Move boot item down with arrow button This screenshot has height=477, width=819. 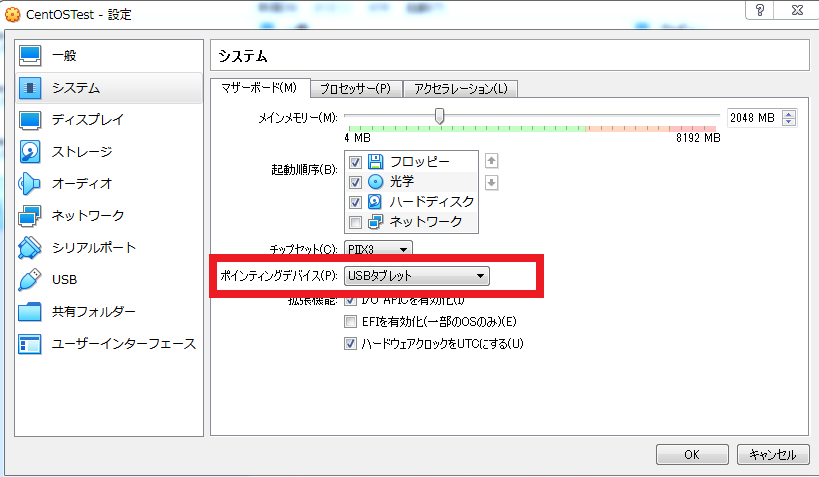pos(491,183)
